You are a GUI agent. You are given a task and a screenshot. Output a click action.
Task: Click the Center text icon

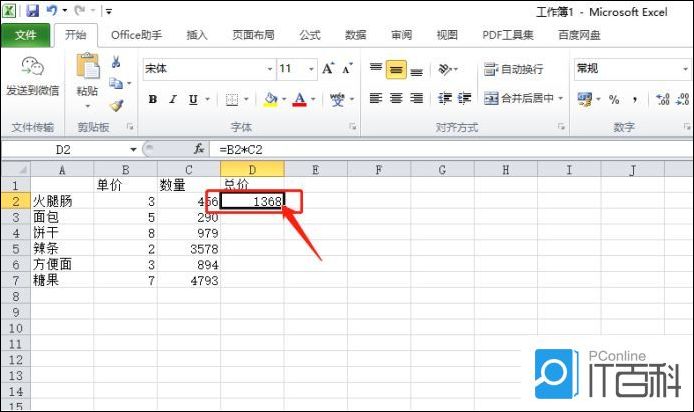[396, 98]
